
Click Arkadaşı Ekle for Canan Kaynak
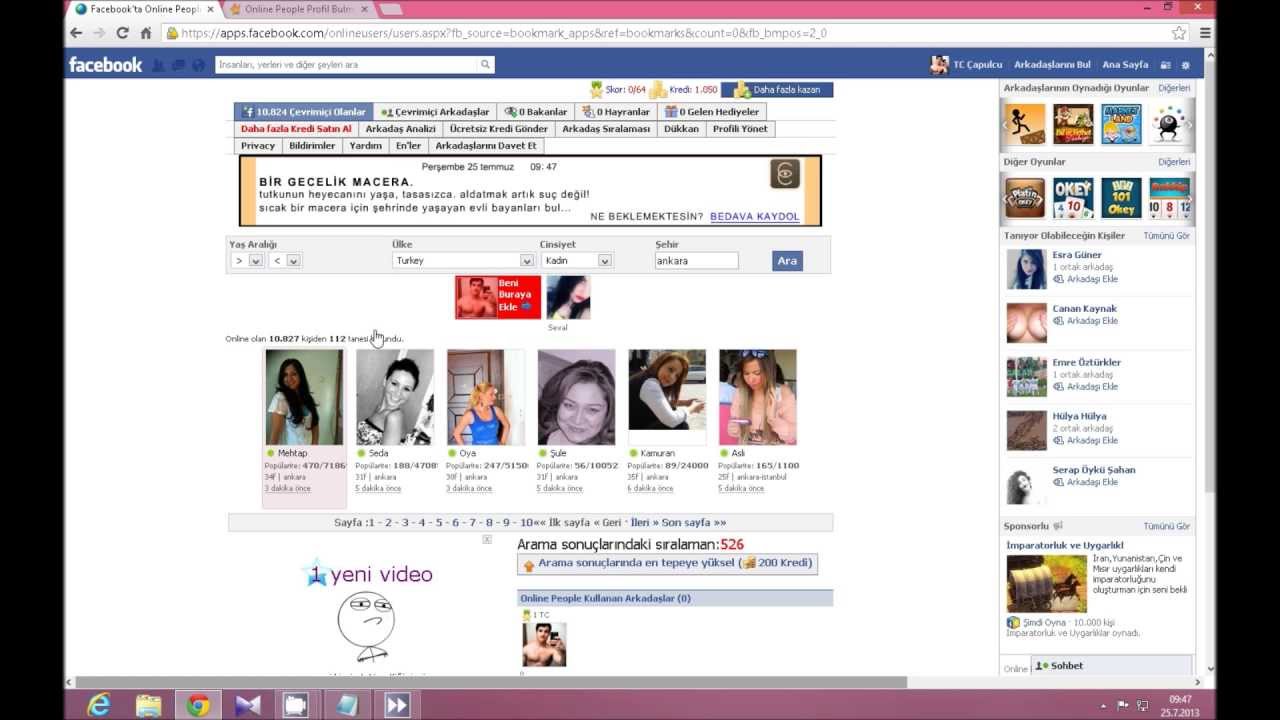[1084, 321]
